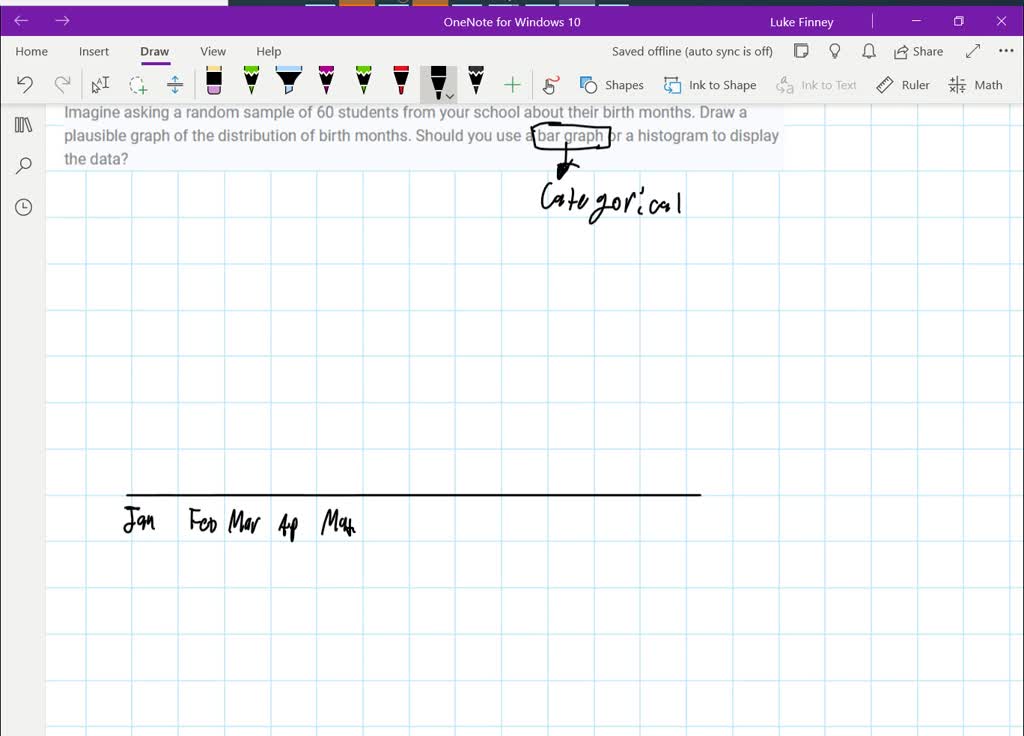
Task: Expand the selected black pen options chevron
Action: 450,96
